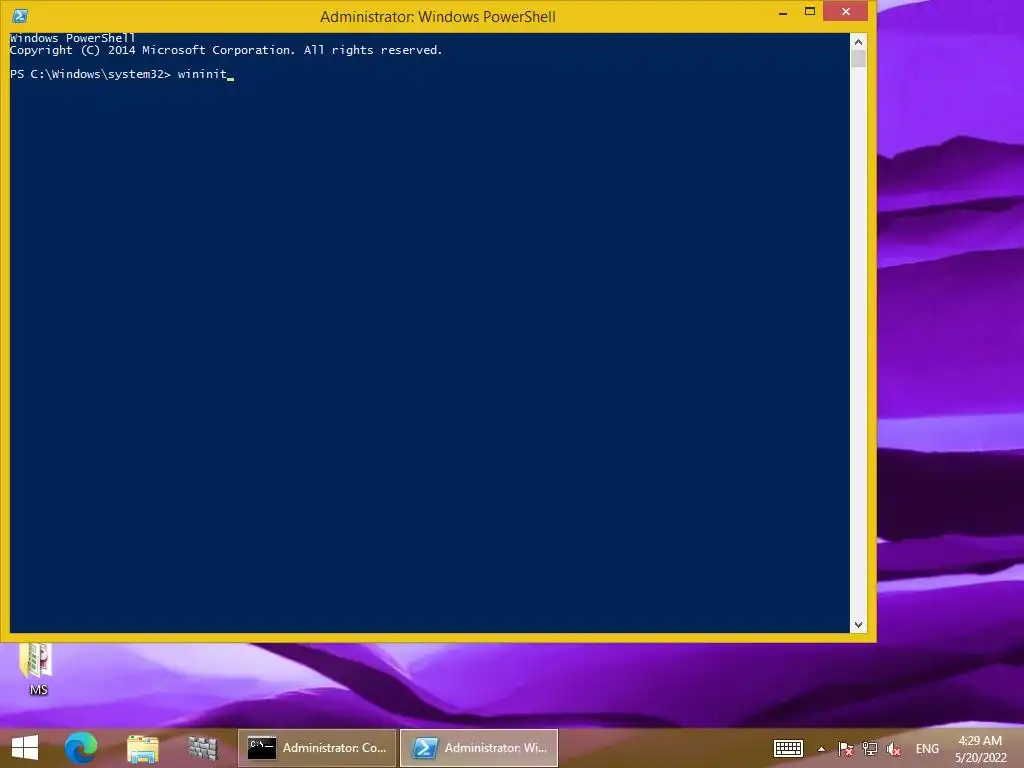Click the 'Administrator: Windows PowerShell' title bar text

pyautogui.click(x=438, y=16)
